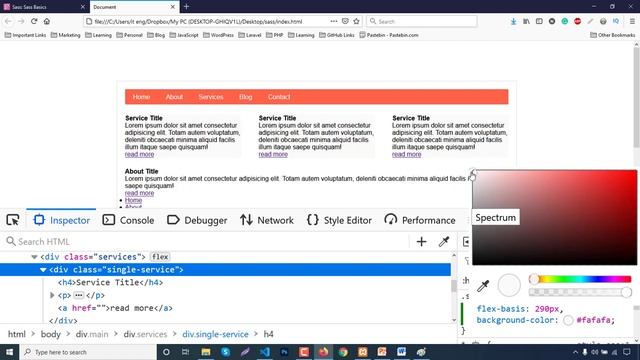The width and height of the screenshot is (640, 360).
Task: Open Chrome from the taskbar
Action: click(343, 352)
